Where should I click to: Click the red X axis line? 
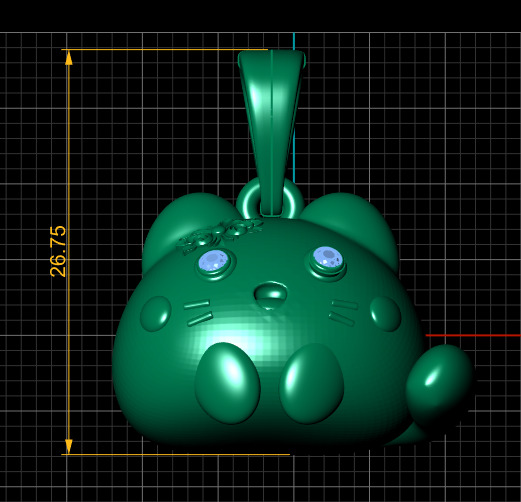473,335
